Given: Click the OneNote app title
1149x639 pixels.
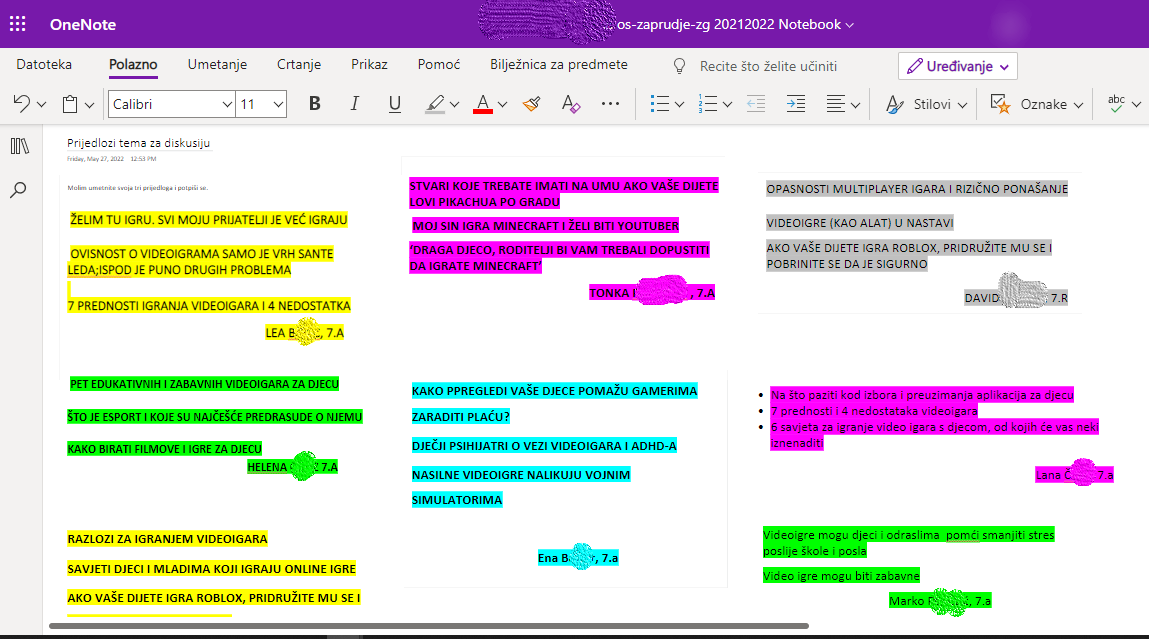Looking at the screenshot, I should tap(83, 24).
